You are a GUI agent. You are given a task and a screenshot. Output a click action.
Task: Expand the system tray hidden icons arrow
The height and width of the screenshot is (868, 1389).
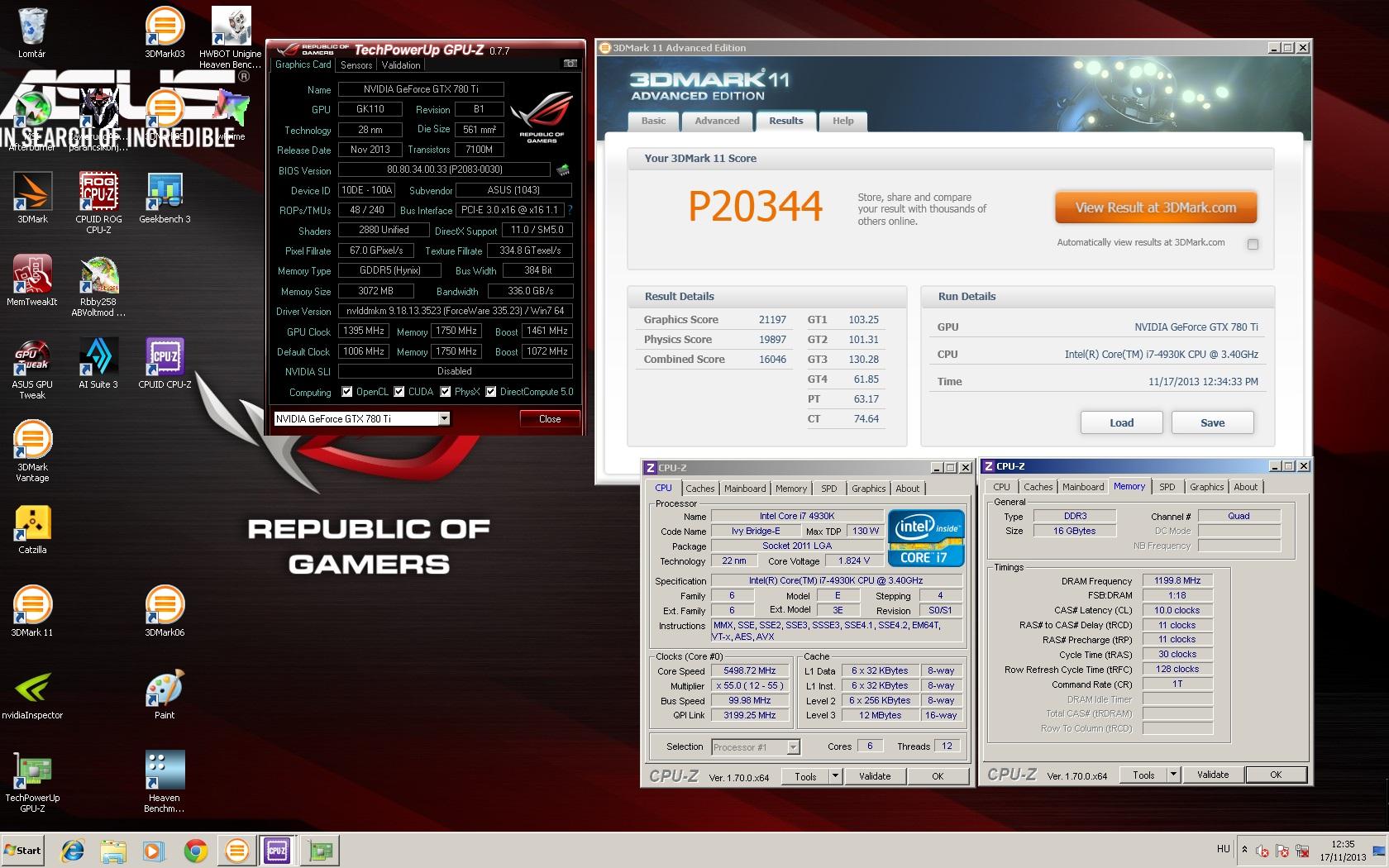pyautogui.click(x=1244, y=849)
